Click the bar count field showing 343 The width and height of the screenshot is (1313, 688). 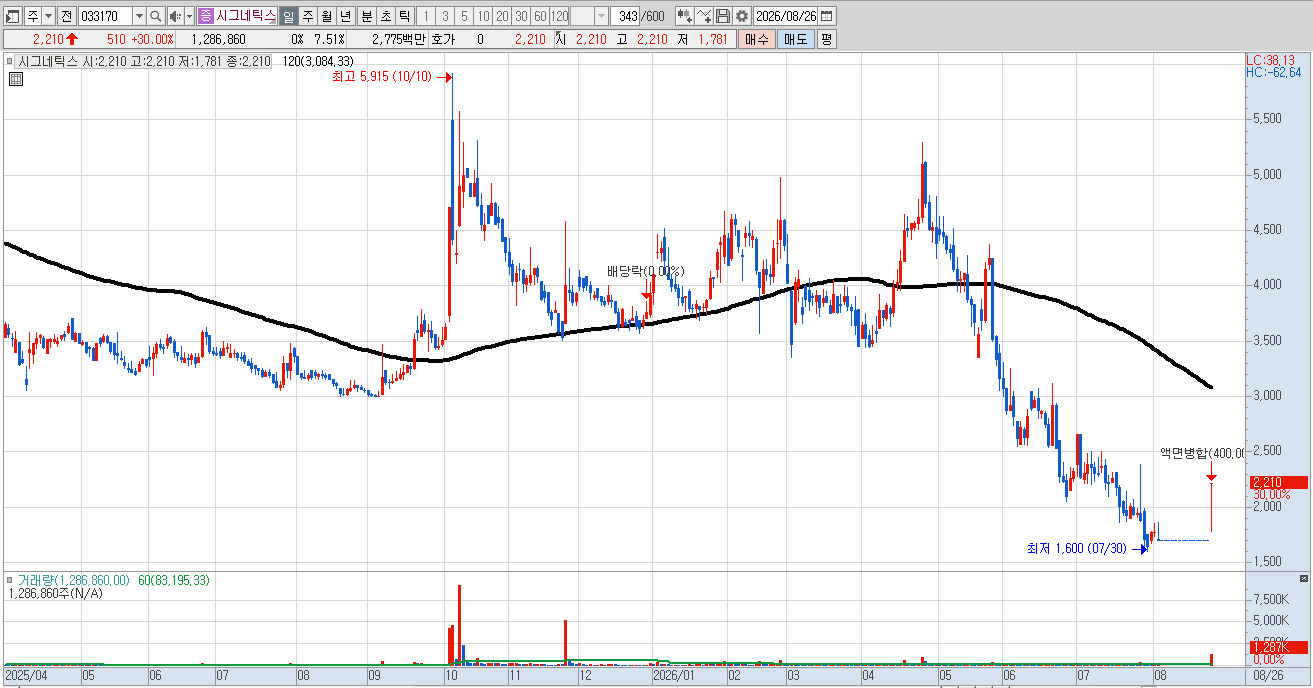[x=626, y=16]
